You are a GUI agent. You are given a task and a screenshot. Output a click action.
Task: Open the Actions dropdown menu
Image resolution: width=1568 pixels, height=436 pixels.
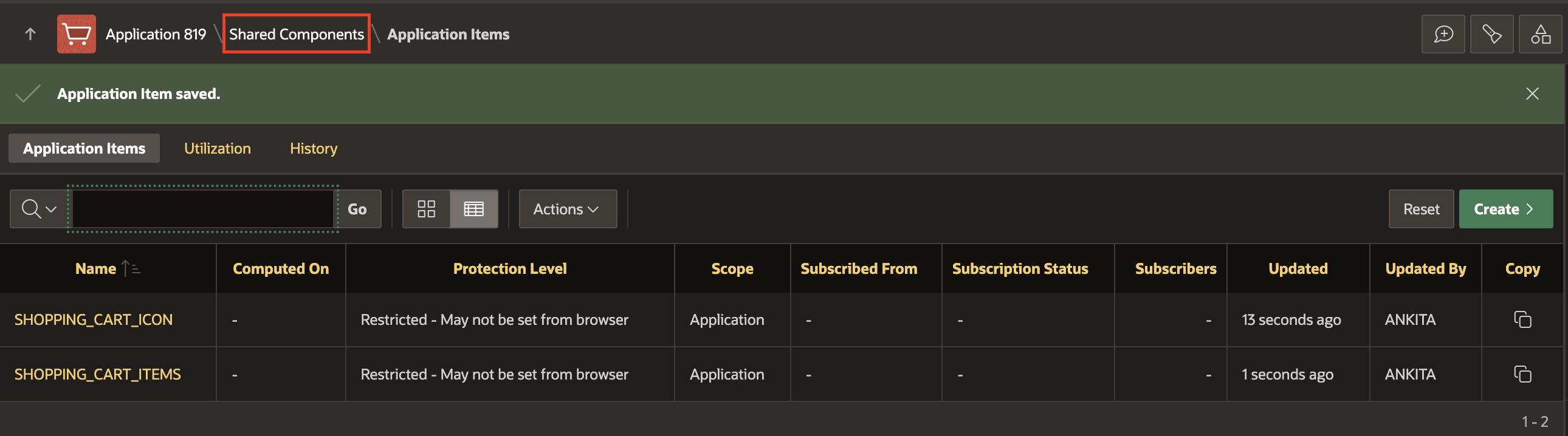pos(567,209)
